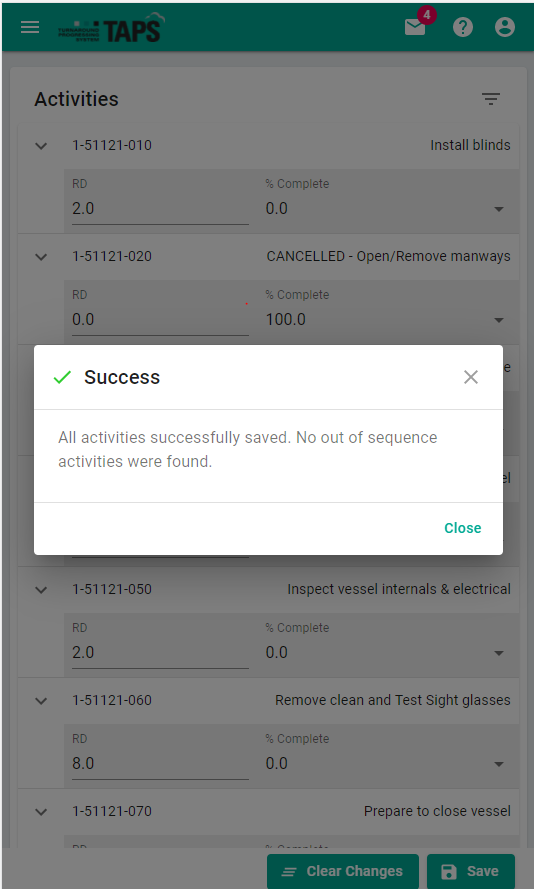Open the help question mark icon
The width and height of the screenshot is (534, 889).
tap(463, 27)
